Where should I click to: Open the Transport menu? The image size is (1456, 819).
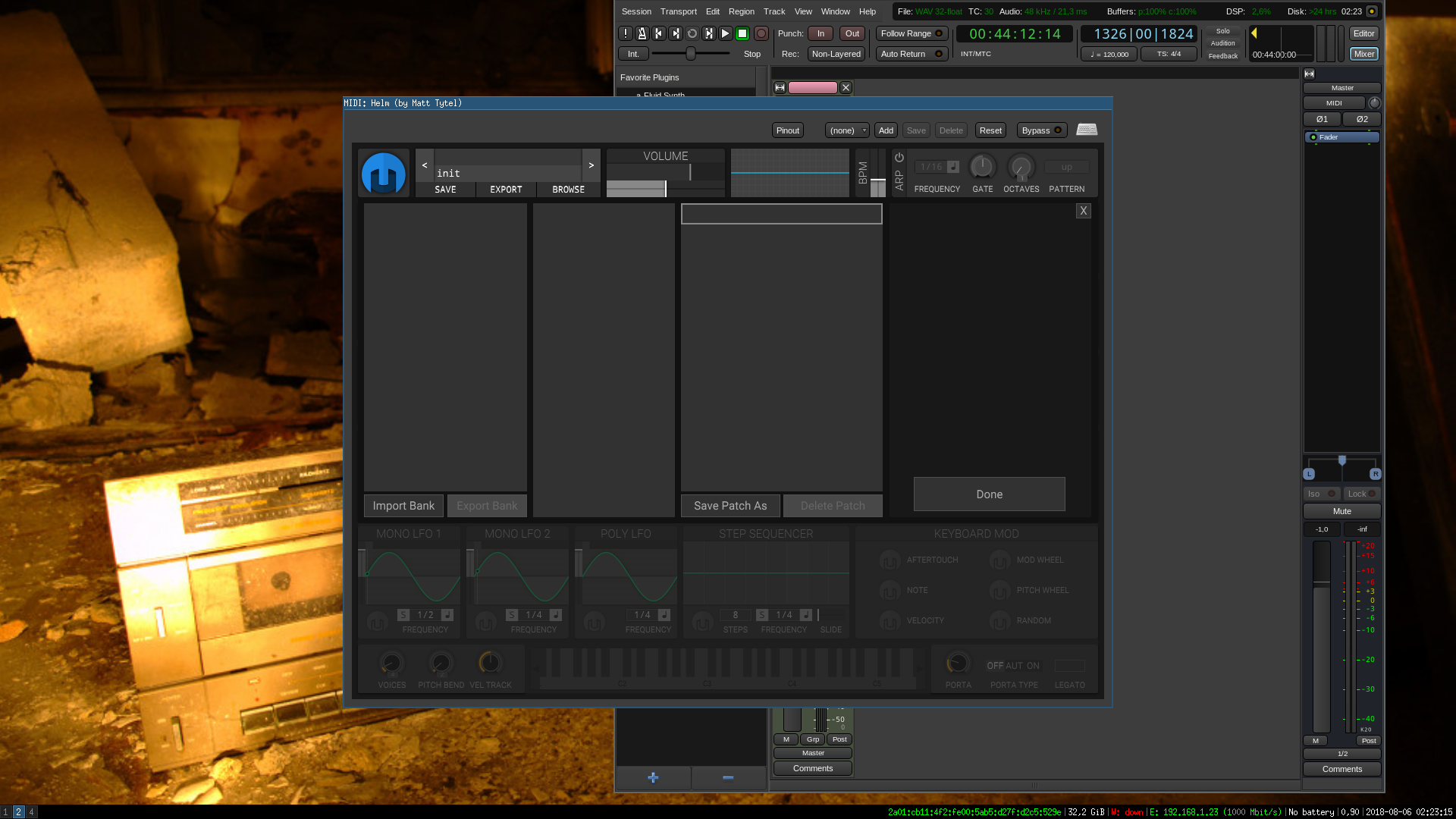click(x=678, y=11)
